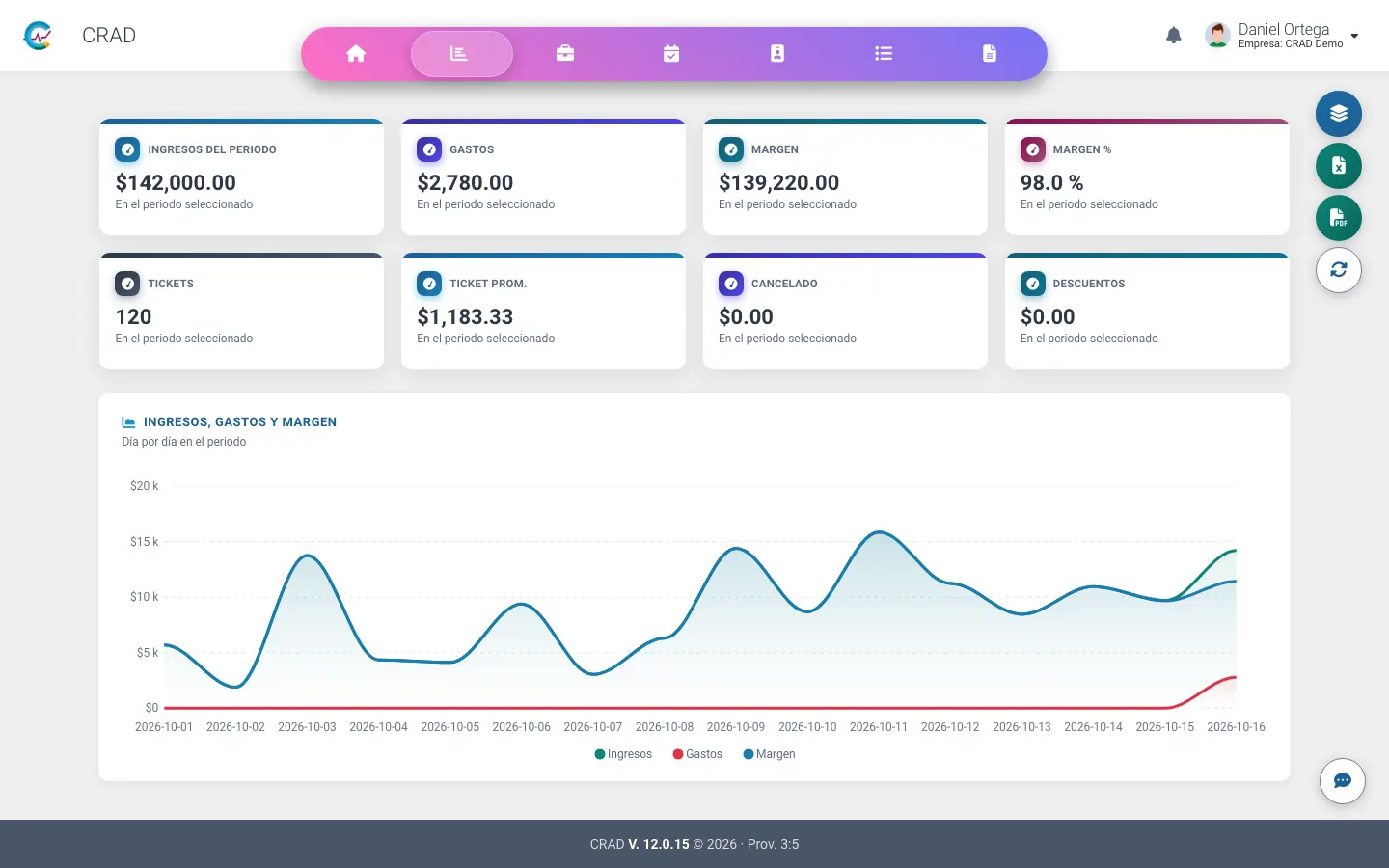Toggle the Gastos series in legend
The width and height of the screenshot is (1389, 868).
(697, 754)
